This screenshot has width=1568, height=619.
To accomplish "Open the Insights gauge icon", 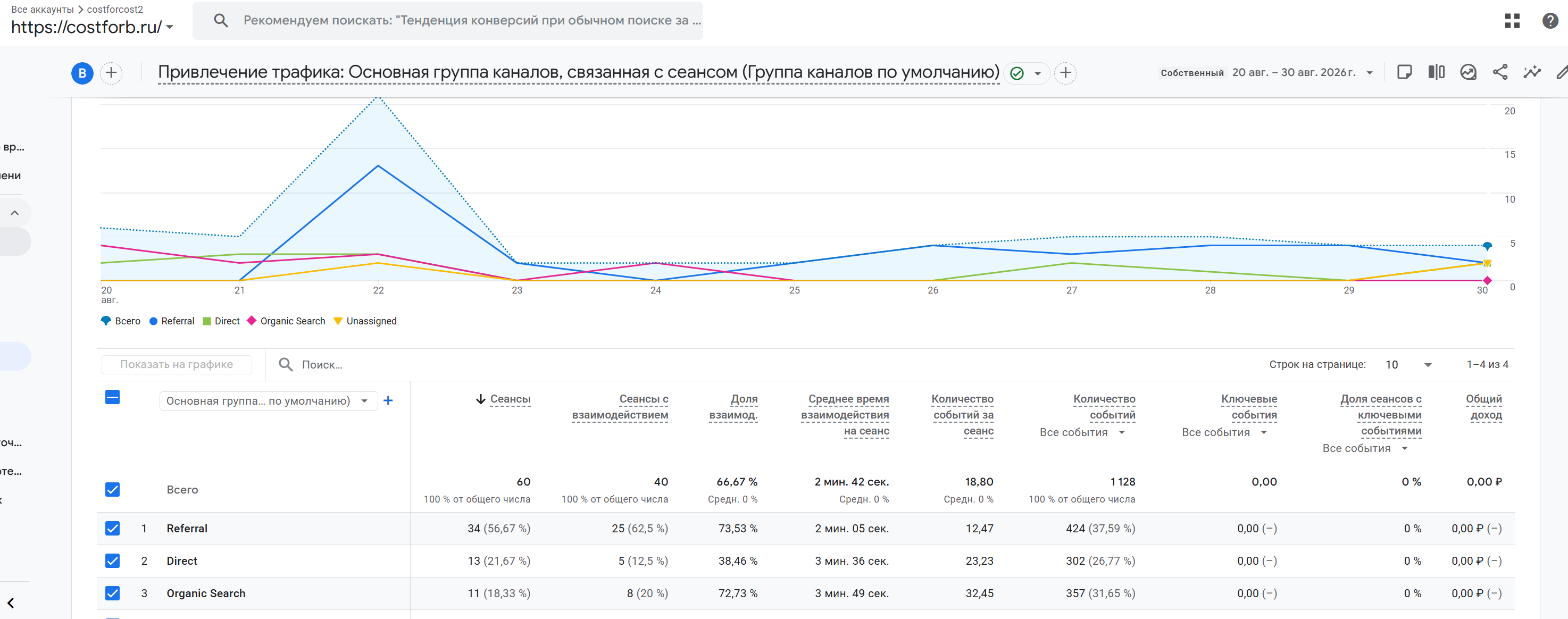I will click(x=1467, y=72).
